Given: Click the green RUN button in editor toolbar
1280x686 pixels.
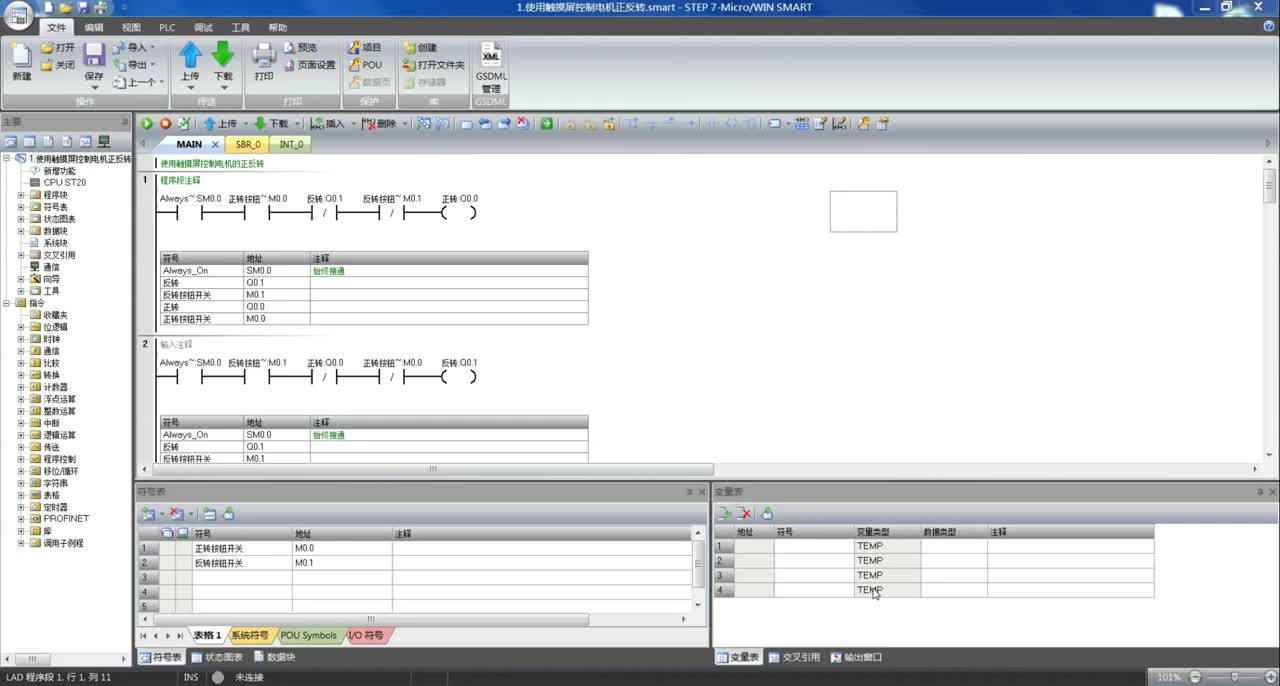Looking at the screenshot, I should click(147, 124).
